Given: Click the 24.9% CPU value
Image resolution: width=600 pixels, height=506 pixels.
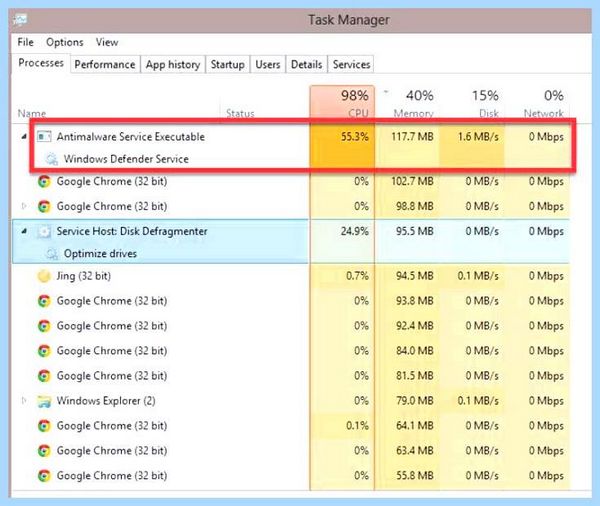Looking at the screenshot, I should coord(355,231).
